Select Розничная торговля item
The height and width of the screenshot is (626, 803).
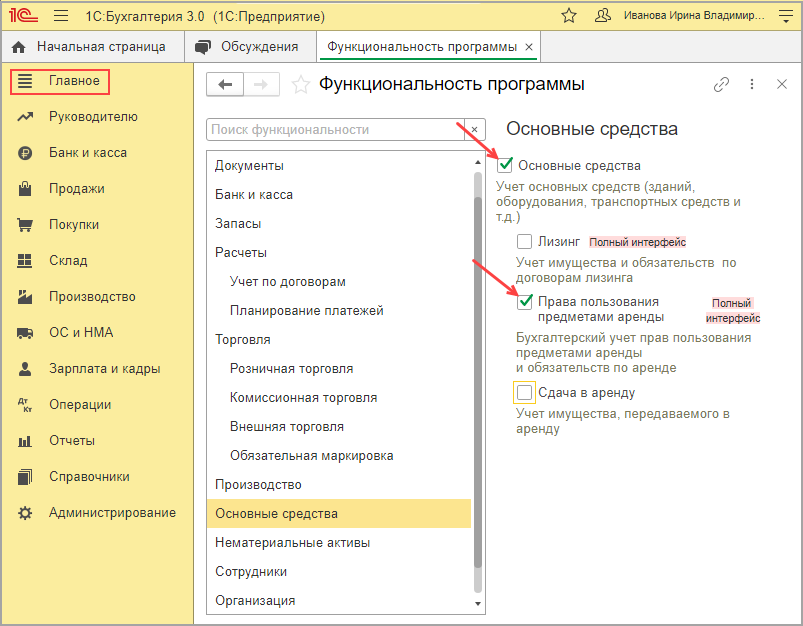[339, 369]
